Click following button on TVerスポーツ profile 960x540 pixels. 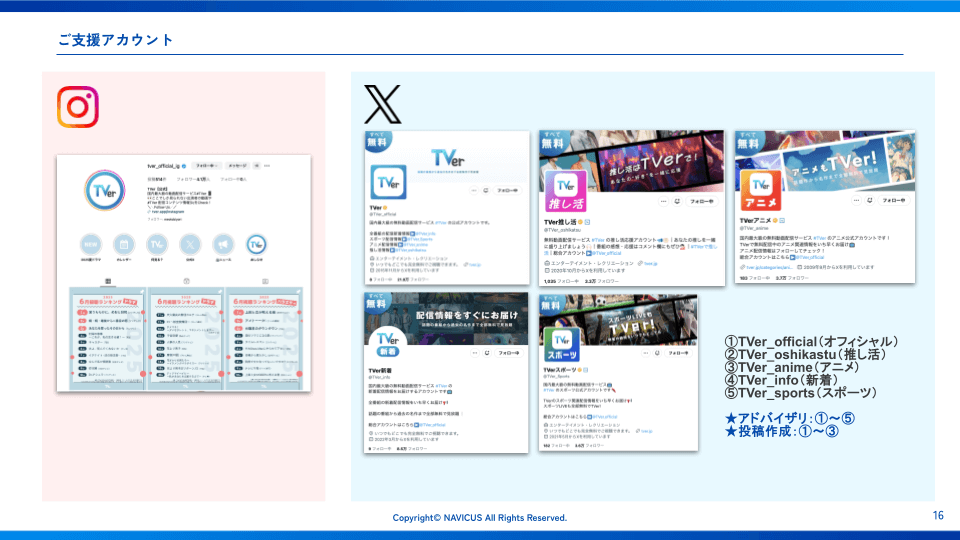pos(678,353)
